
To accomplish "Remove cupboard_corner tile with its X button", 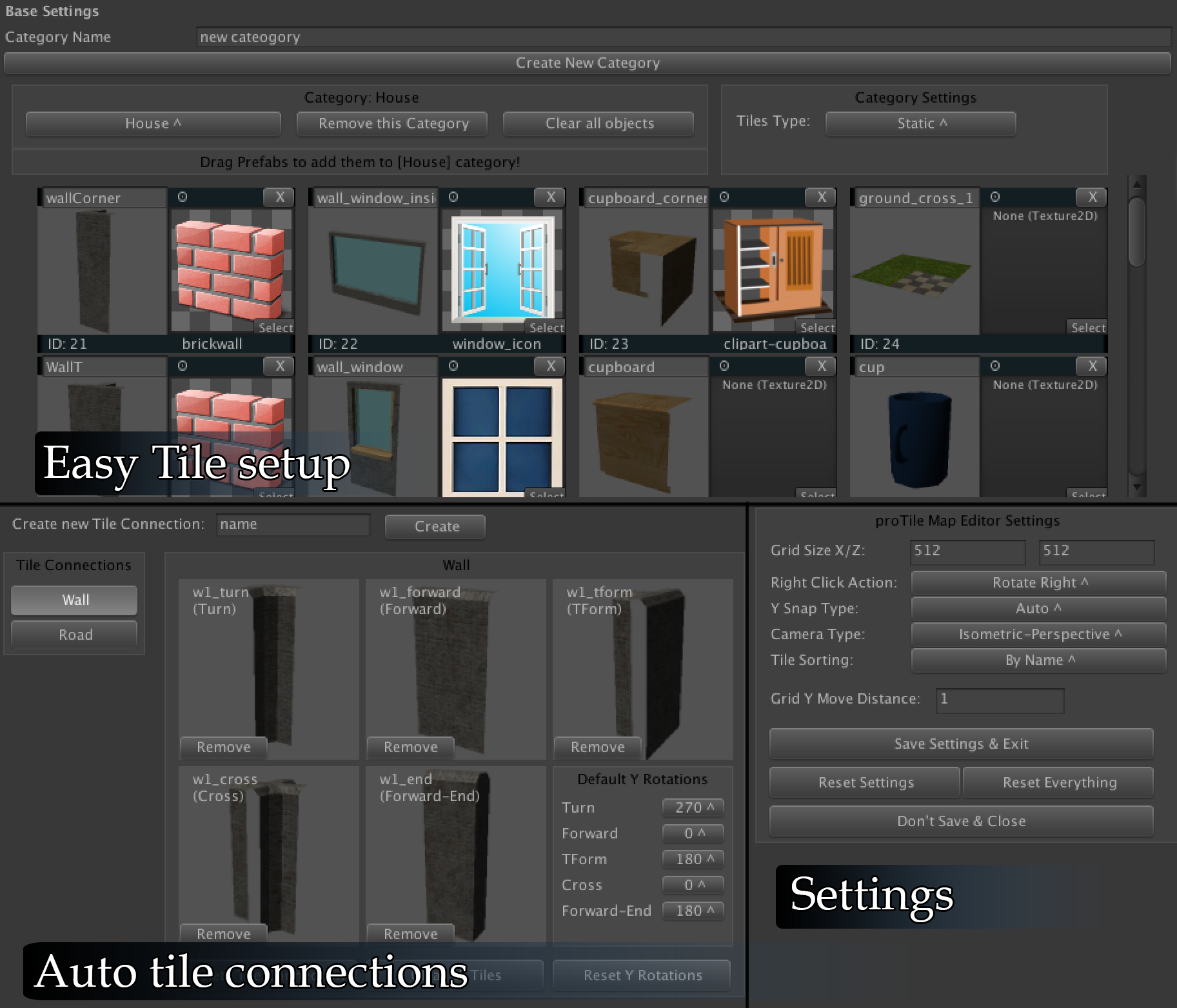I will pyautogui.click(x=821, y=197).
